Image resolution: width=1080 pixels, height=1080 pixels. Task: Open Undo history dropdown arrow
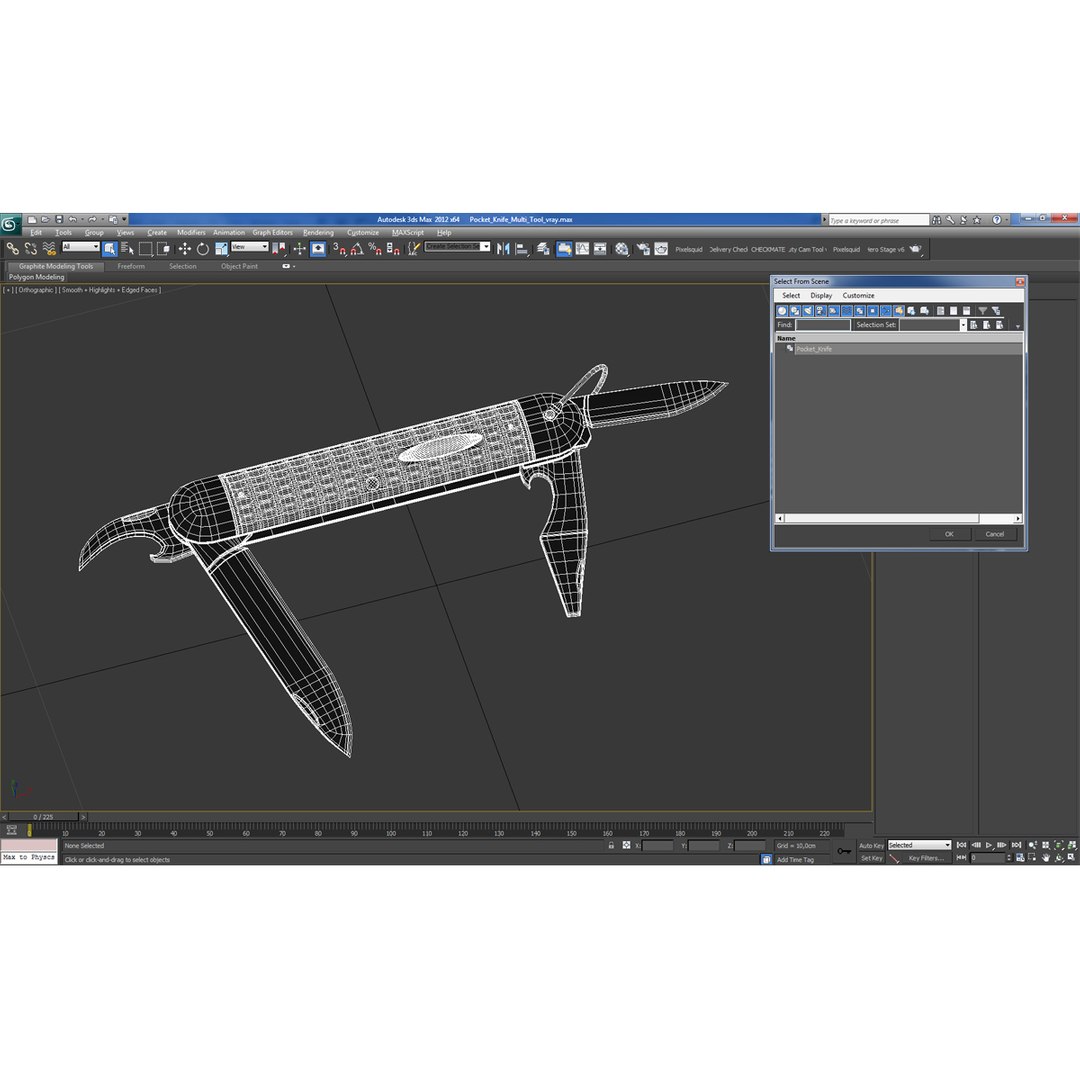pos(82,219)
